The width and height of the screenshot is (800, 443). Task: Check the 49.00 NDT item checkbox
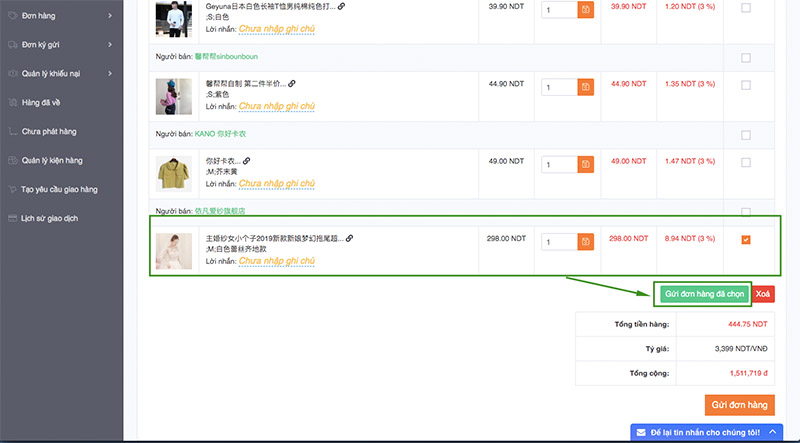point(746,162)
